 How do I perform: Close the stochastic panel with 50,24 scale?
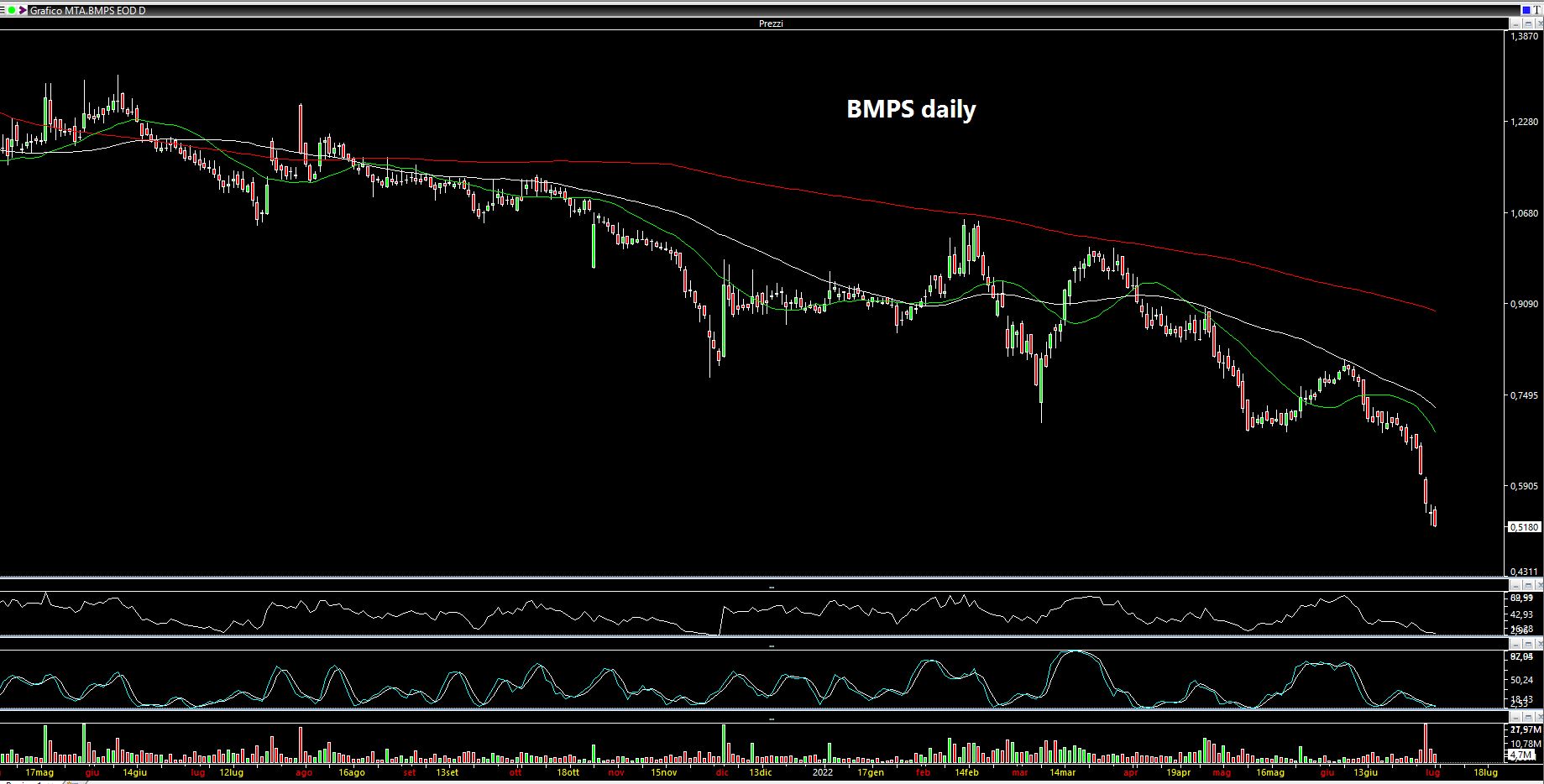1539,644
